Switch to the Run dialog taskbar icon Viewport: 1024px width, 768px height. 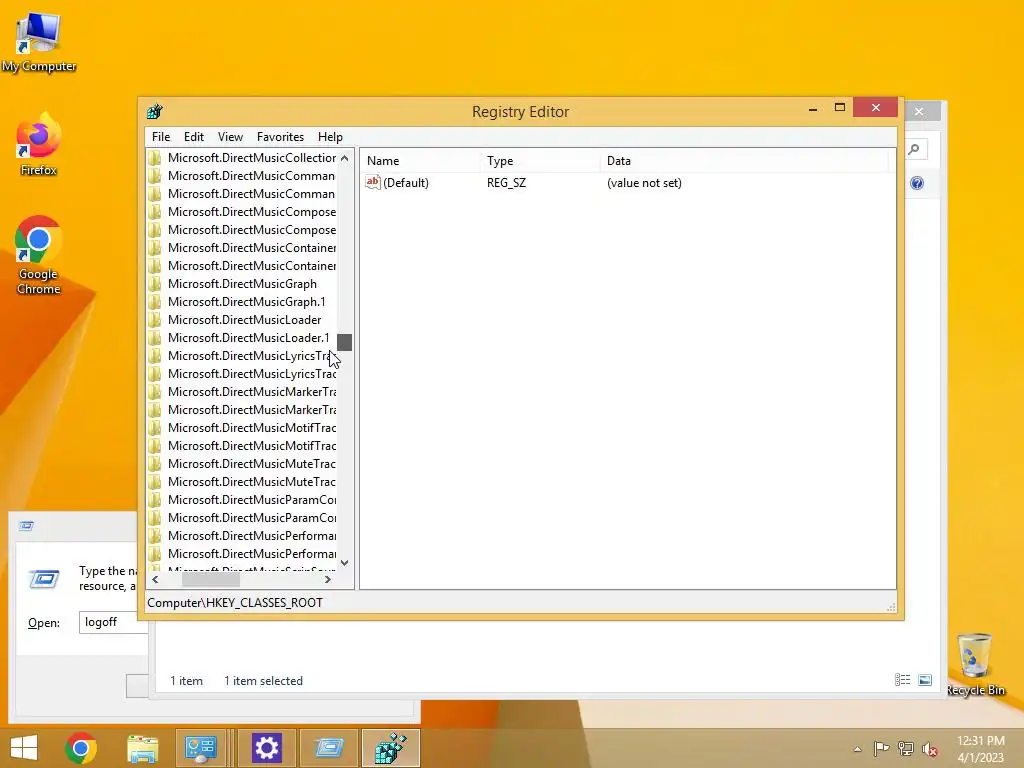329,748
